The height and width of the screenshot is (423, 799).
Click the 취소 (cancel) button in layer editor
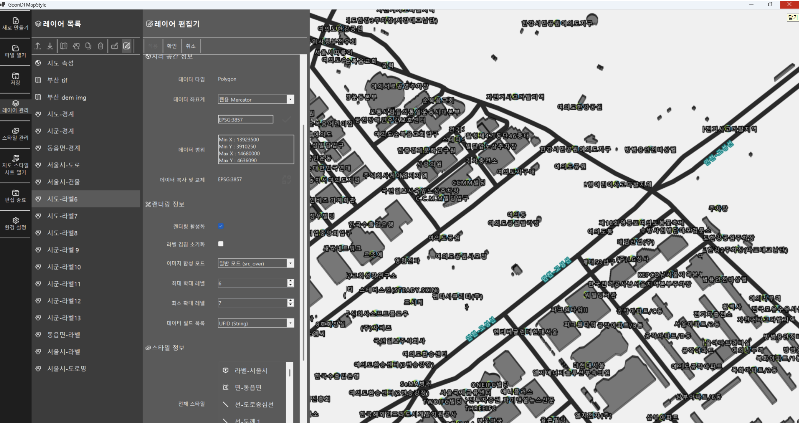(x=191, y=46)
